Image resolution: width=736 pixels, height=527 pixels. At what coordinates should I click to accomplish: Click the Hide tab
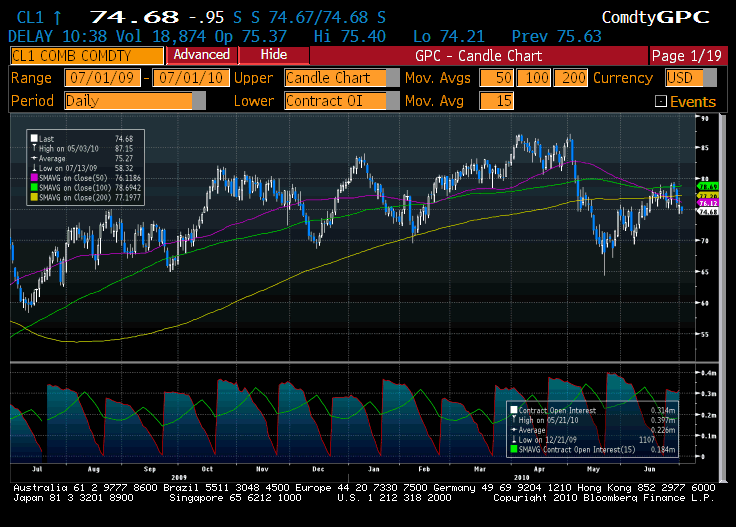[x=272, y=55]
